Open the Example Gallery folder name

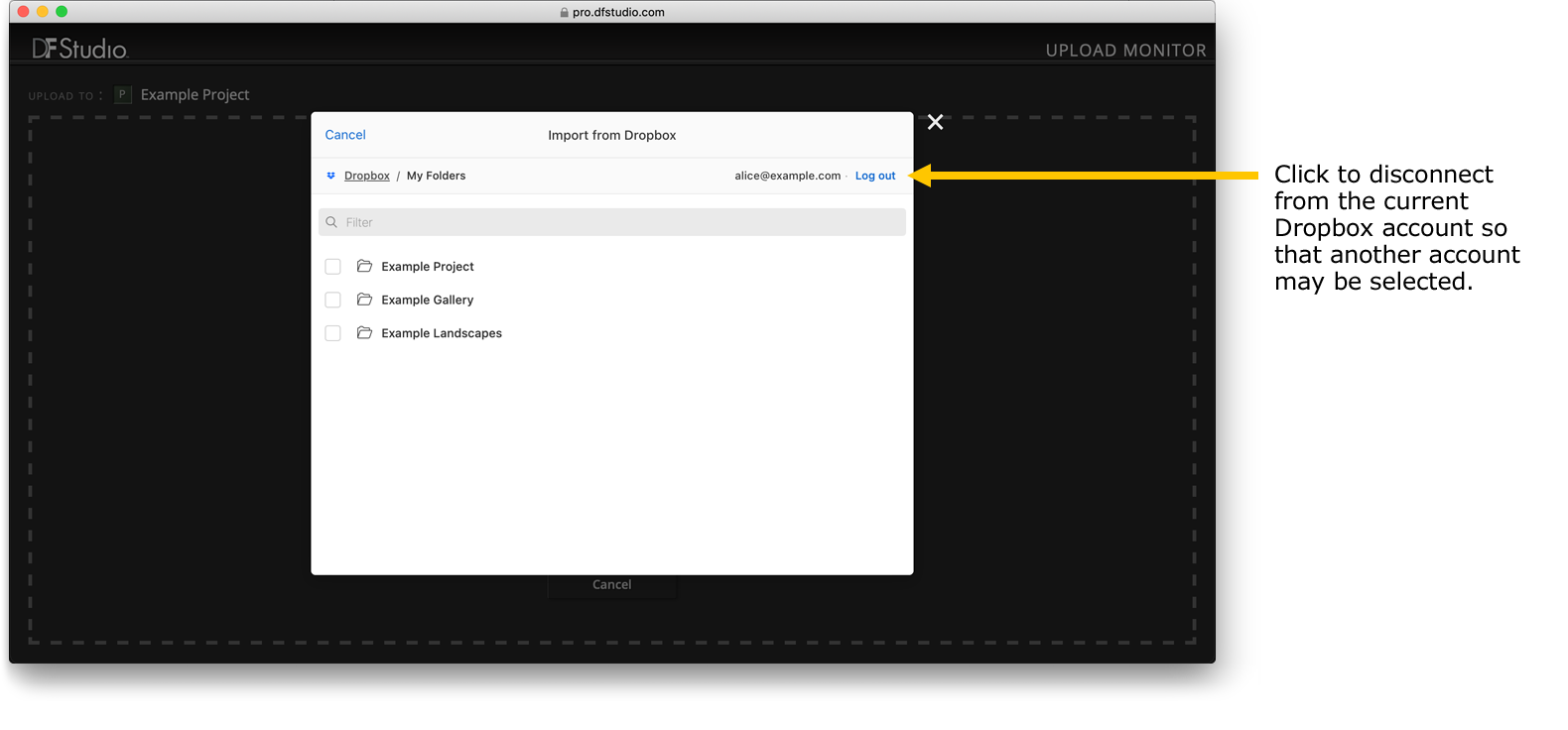428,300
